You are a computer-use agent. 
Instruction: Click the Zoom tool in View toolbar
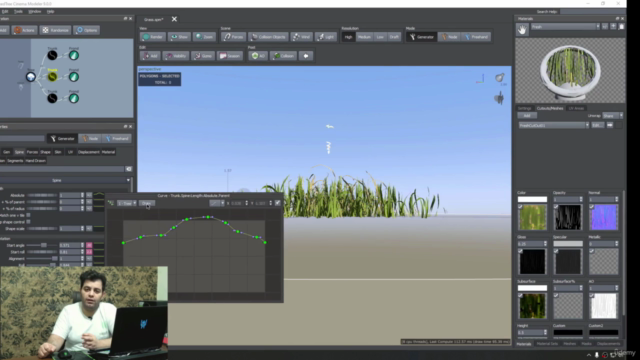204,37
